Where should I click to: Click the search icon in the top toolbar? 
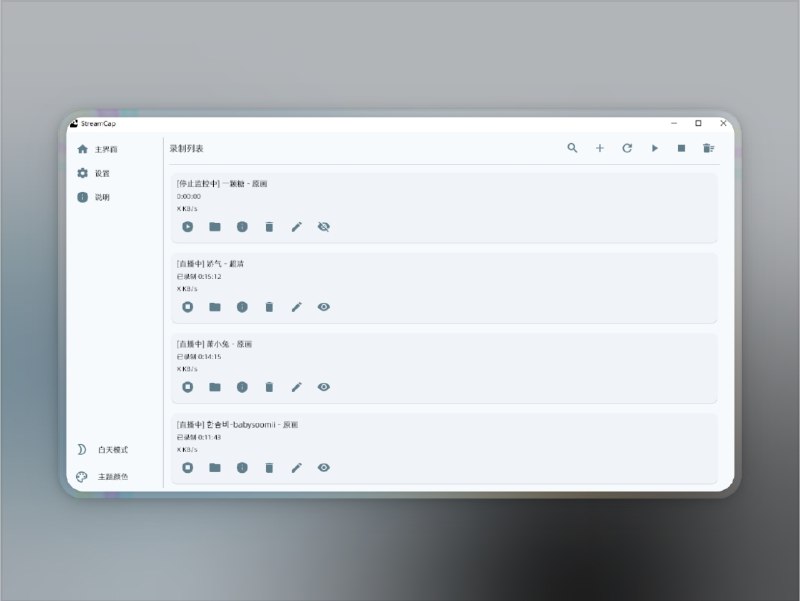tap(573, 148)
